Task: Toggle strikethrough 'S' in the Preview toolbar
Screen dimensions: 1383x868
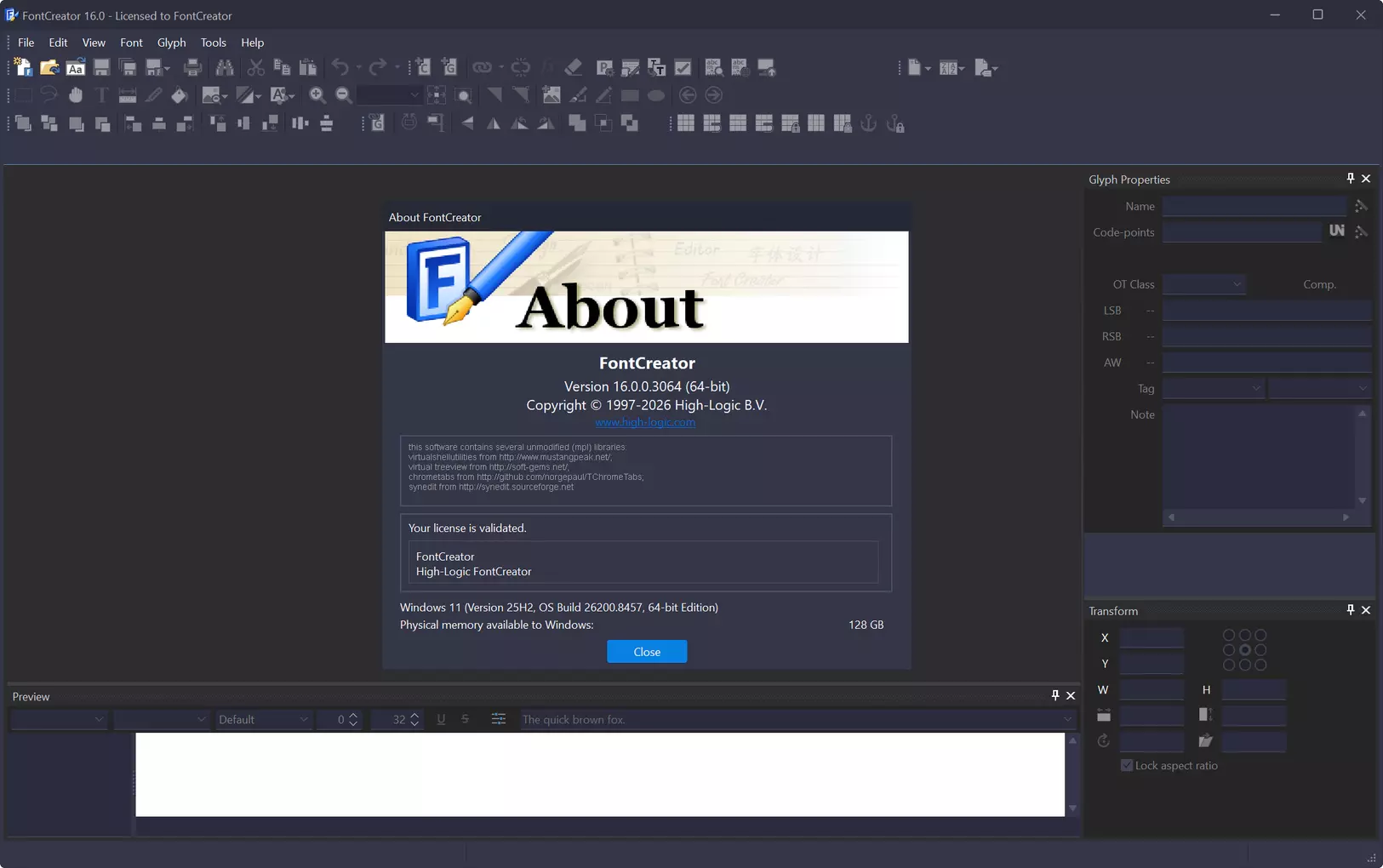Action: (466, 719)
